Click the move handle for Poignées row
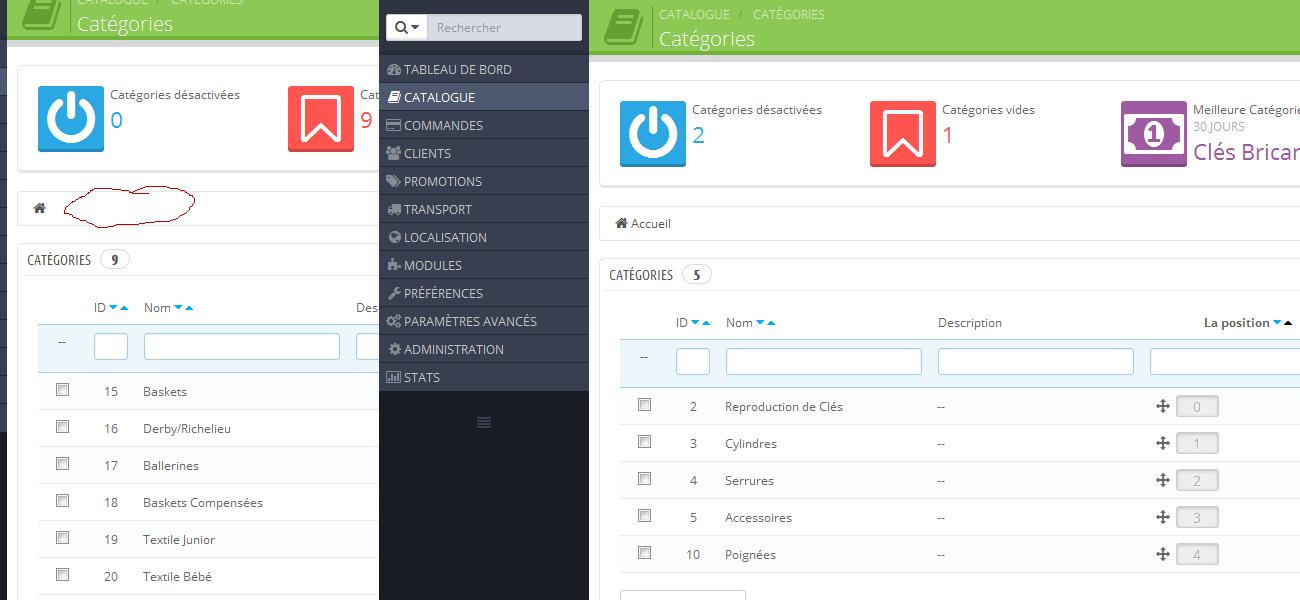 [x=1163, y=555]
